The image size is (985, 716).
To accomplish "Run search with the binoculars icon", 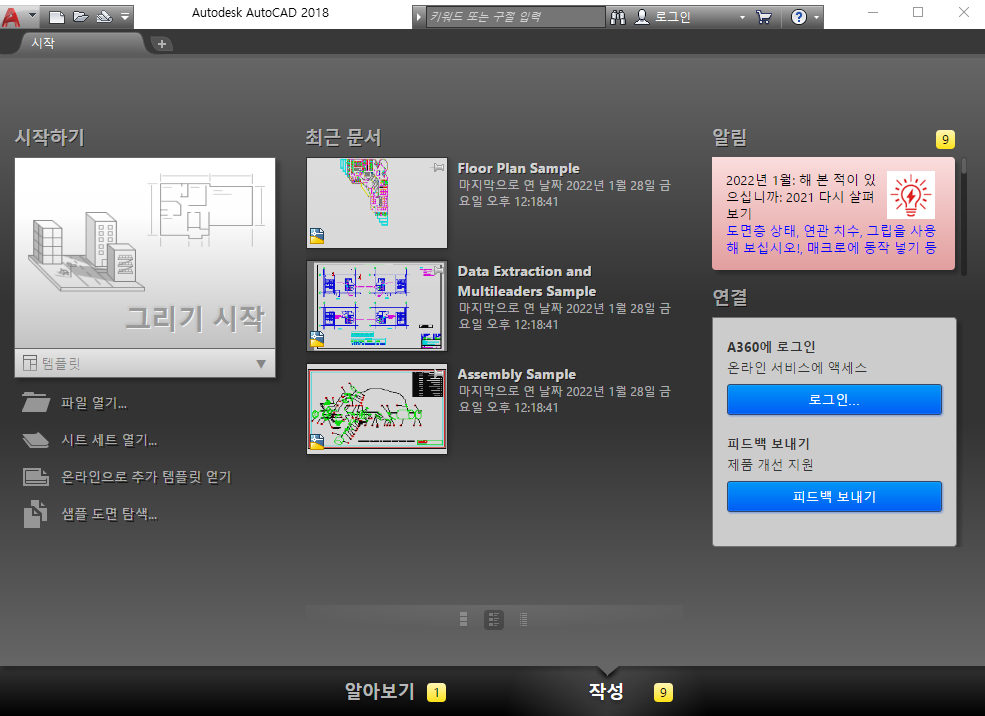I will coord(618,17).
